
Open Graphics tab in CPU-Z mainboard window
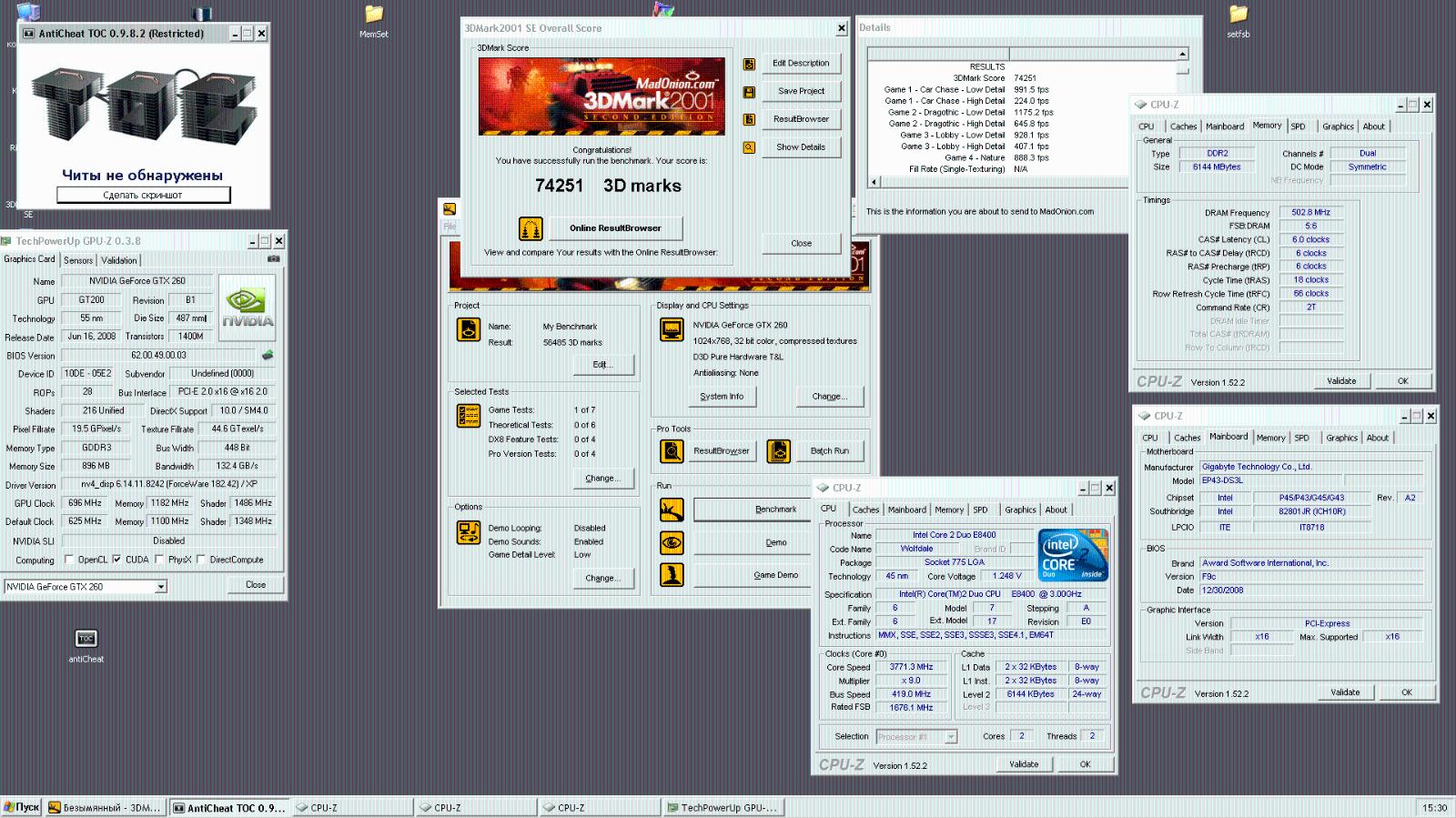coord(1341,438)
